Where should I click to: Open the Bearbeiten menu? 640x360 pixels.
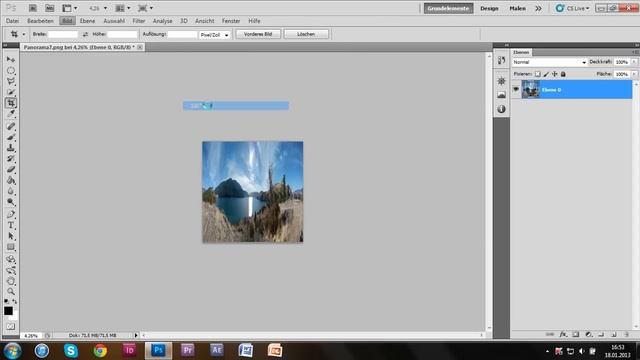pyautogui.click(x=40, y=21)
